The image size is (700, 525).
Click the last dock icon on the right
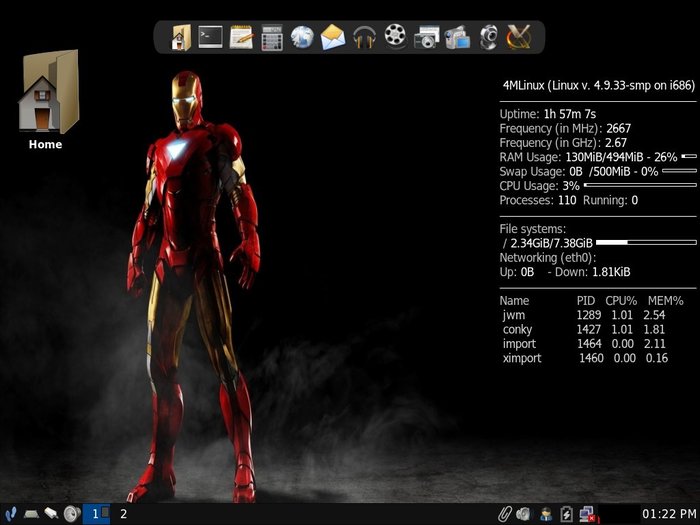[x=519, y=38]
